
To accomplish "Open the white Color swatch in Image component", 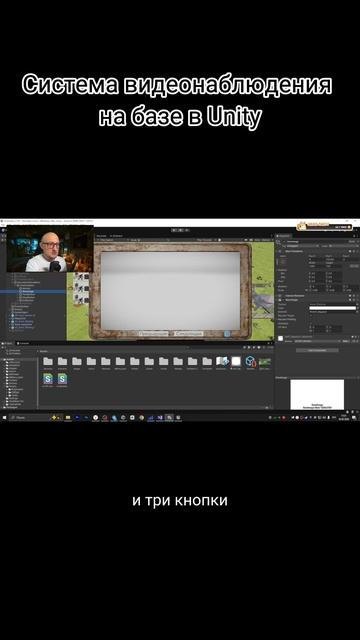I will (x=332, y=308).
